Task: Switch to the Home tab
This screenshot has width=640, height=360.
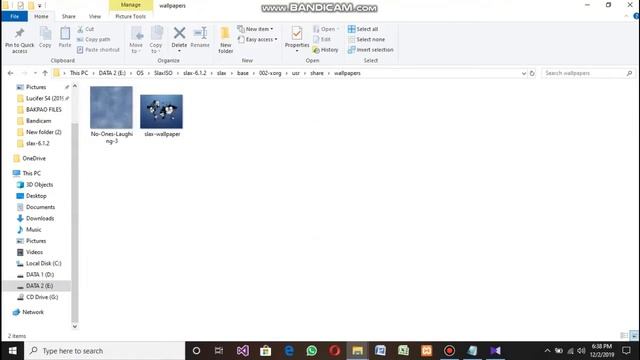Action: tap(41, 16)
